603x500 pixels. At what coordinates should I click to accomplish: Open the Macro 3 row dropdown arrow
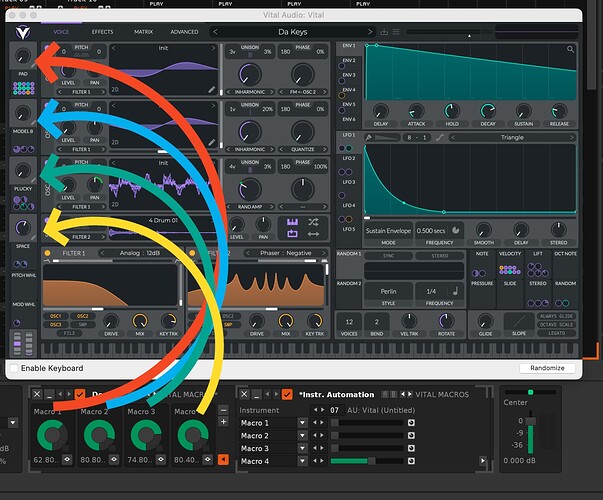(303, 448)
